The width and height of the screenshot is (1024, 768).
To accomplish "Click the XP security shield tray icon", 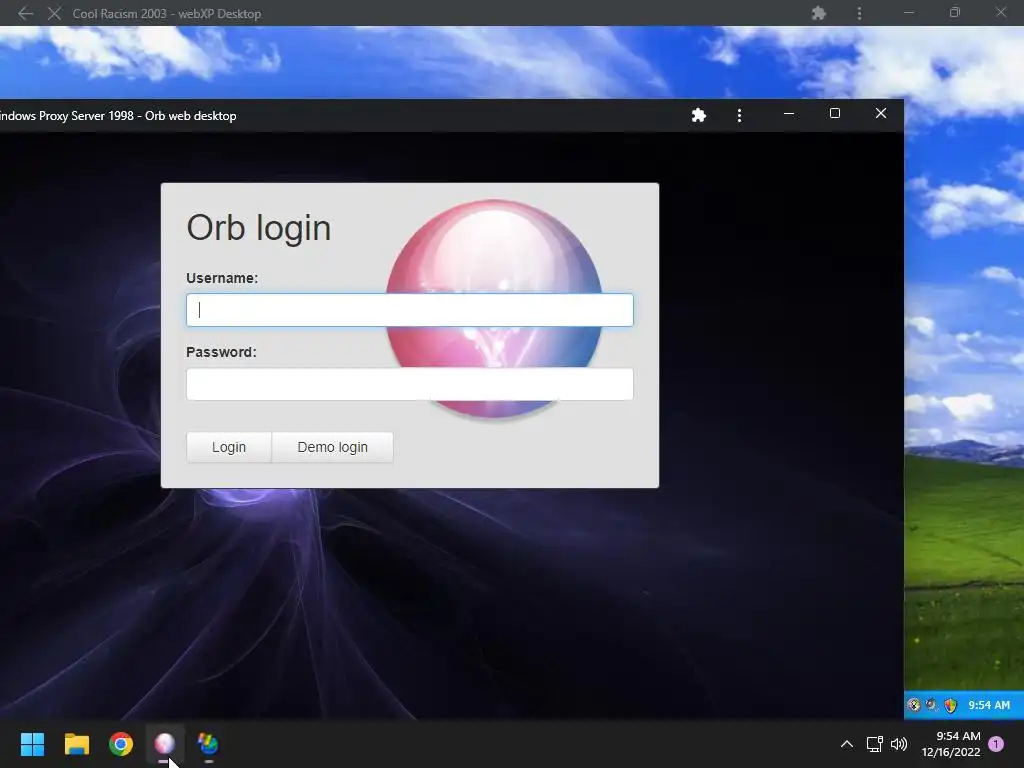I will [950, 705].
